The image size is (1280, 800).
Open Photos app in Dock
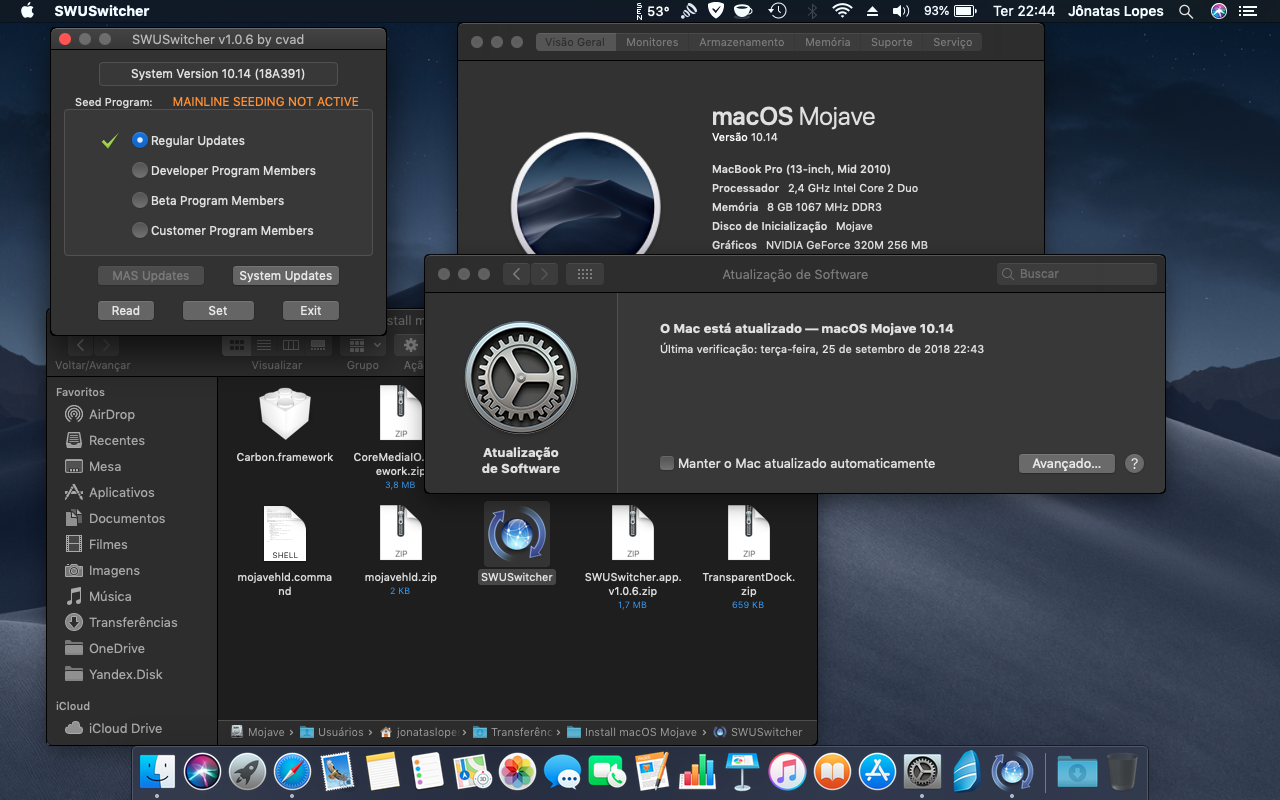tap(517, 772)
